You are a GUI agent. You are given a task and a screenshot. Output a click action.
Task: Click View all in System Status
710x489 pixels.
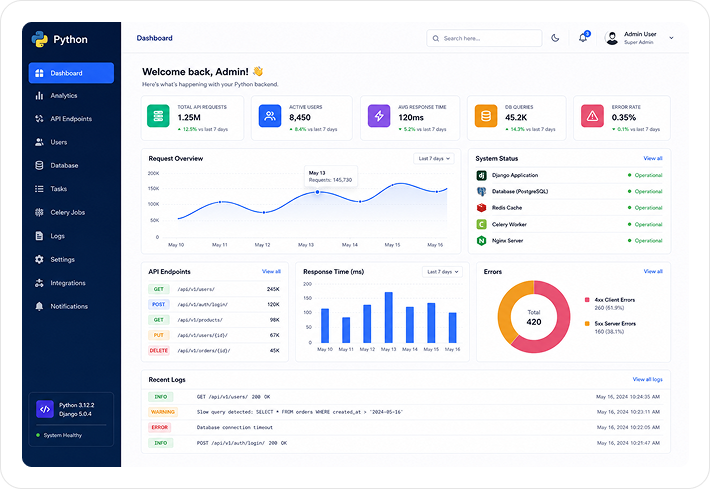(x=652, y=158)
